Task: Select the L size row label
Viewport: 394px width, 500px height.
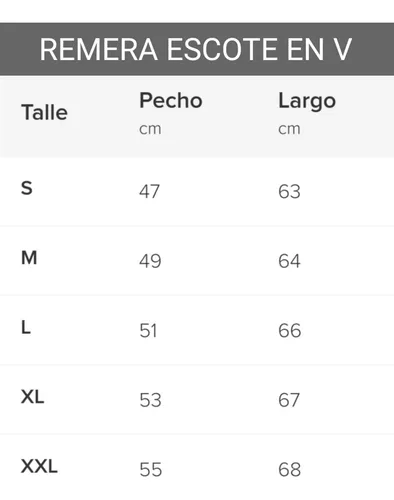Action: coord(26,327)
